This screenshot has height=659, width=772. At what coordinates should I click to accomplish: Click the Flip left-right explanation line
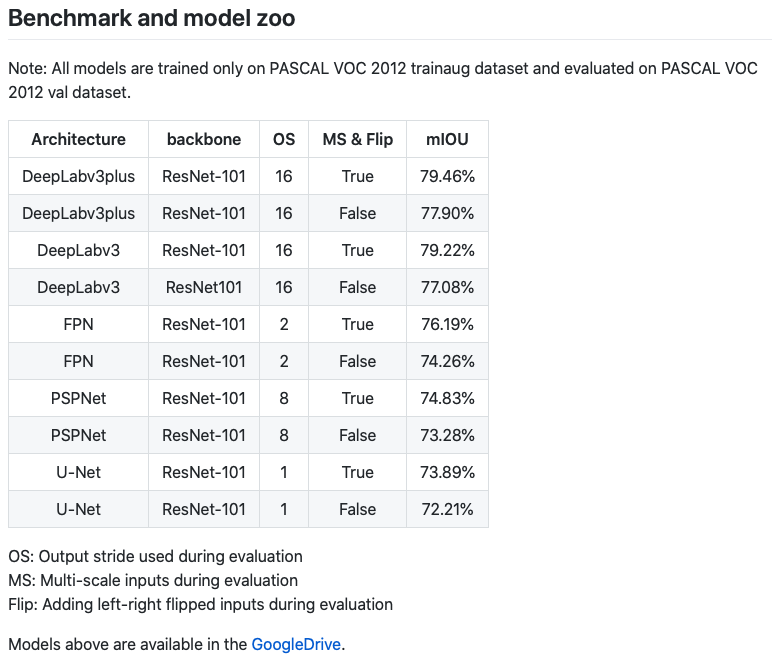200,604
